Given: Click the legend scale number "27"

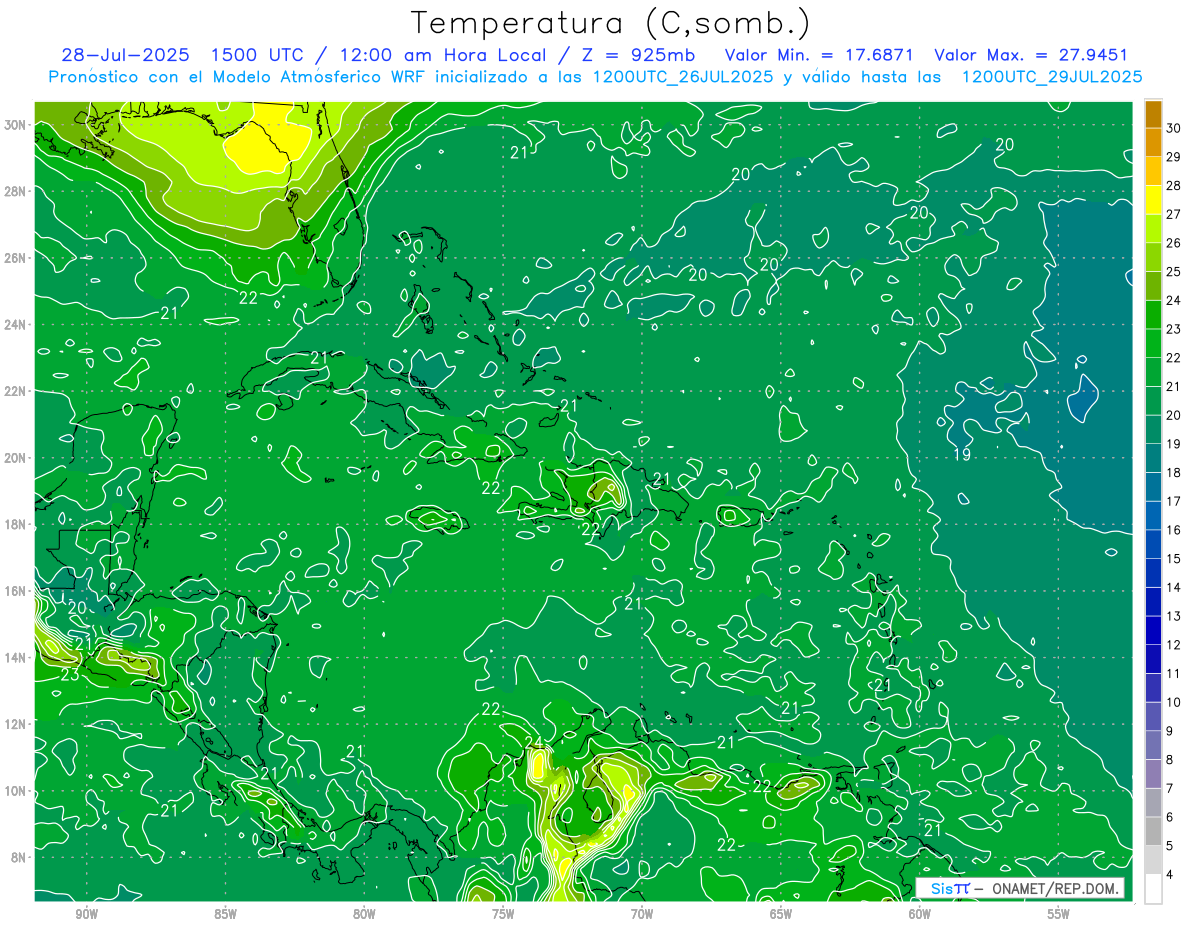Looking at the screenshot, I should coord(1174,214).
